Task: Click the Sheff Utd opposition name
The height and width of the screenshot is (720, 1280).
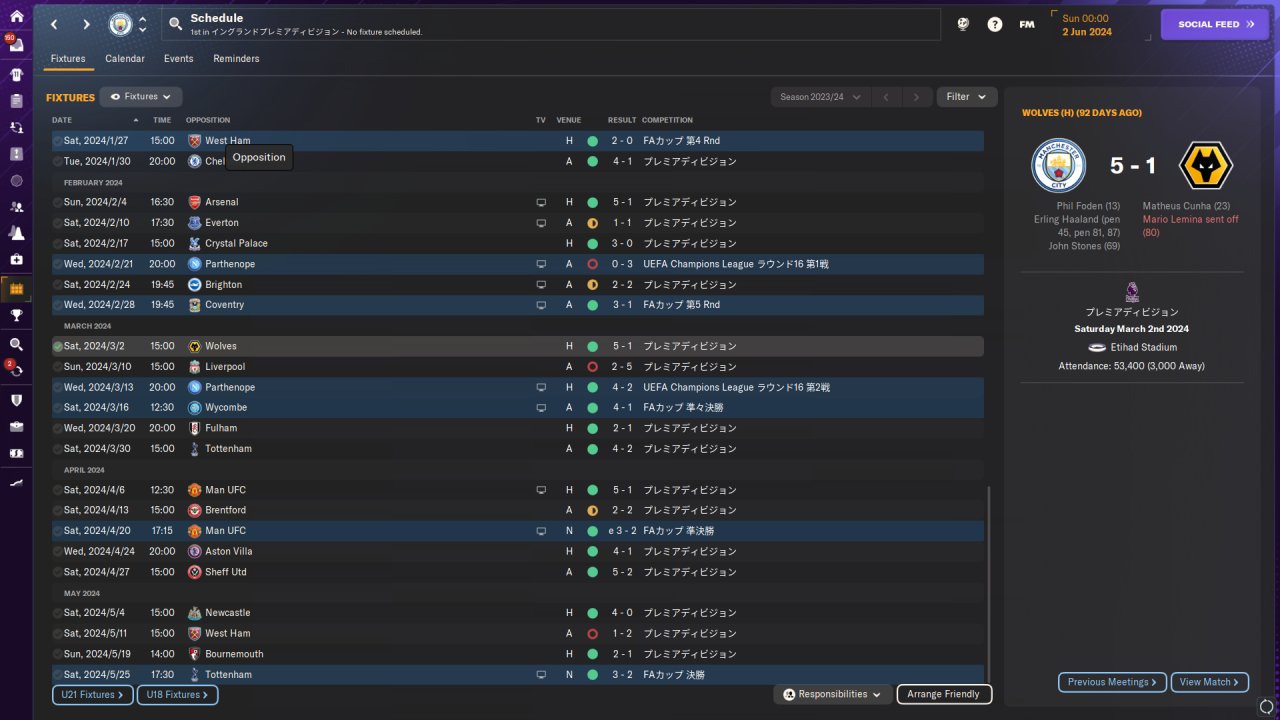Action: point(225,572)
